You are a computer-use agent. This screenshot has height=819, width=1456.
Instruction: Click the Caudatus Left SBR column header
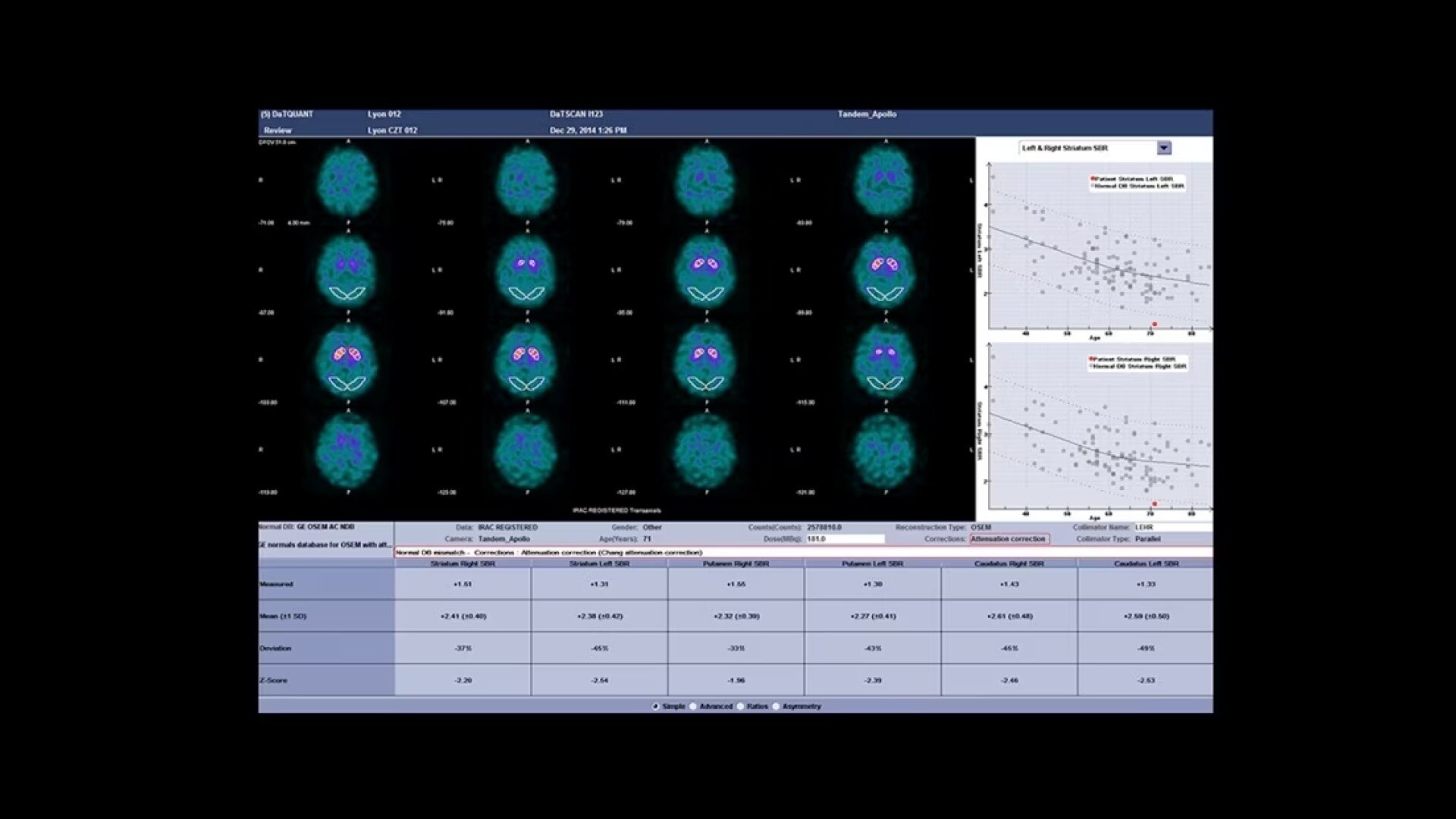1145,564
